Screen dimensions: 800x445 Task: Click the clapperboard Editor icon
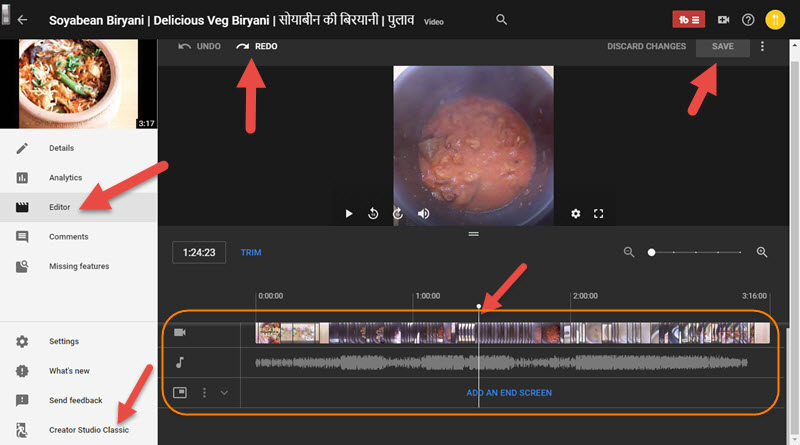click(x=22, y=207)
